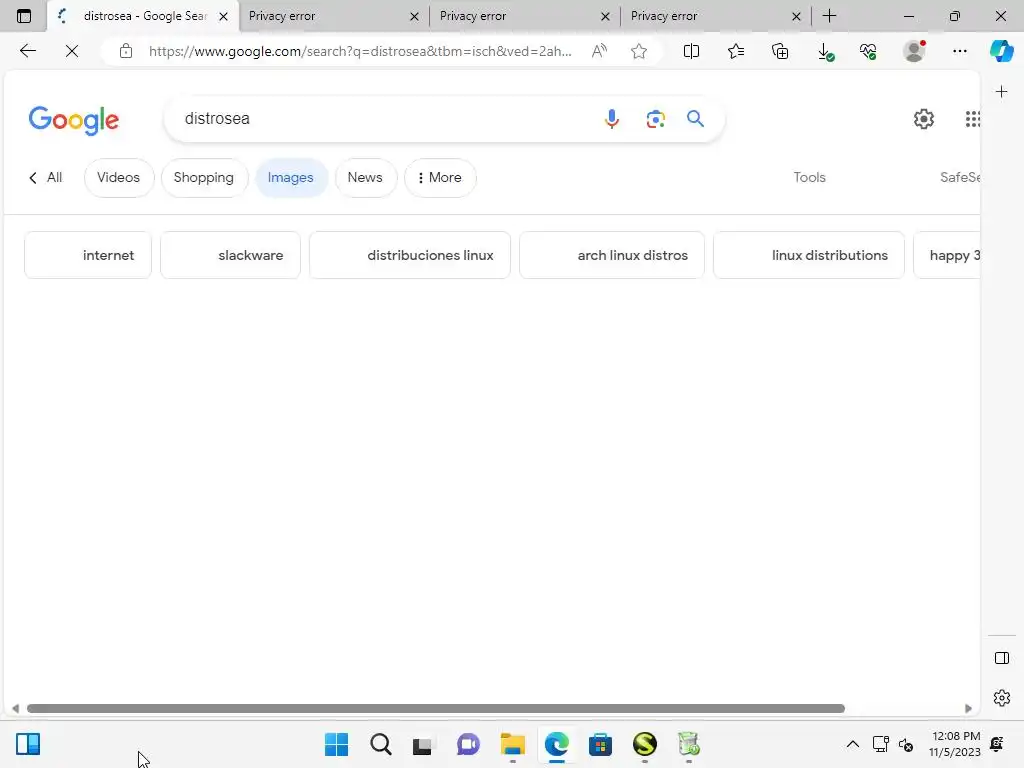Viewport: 1024px width, 768px height.
Task: Switch back to All results
Action: tap(46, 178)
